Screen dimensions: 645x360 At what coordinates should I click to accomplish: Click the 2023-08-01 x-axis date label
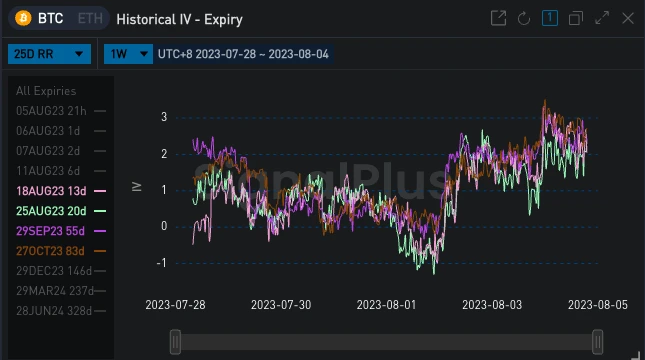tap(386, 305)
